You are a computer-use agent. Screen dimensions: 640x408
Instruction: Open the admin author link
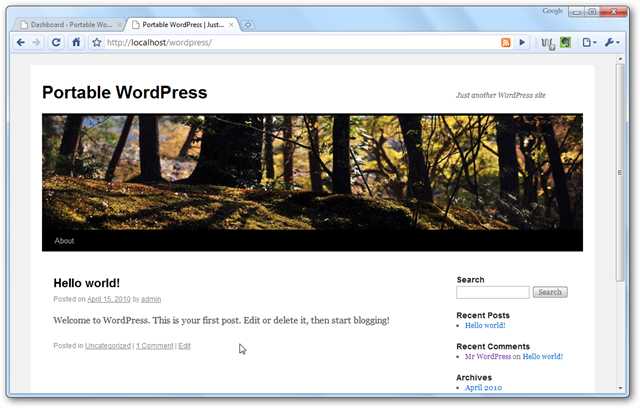click(151, 299)
